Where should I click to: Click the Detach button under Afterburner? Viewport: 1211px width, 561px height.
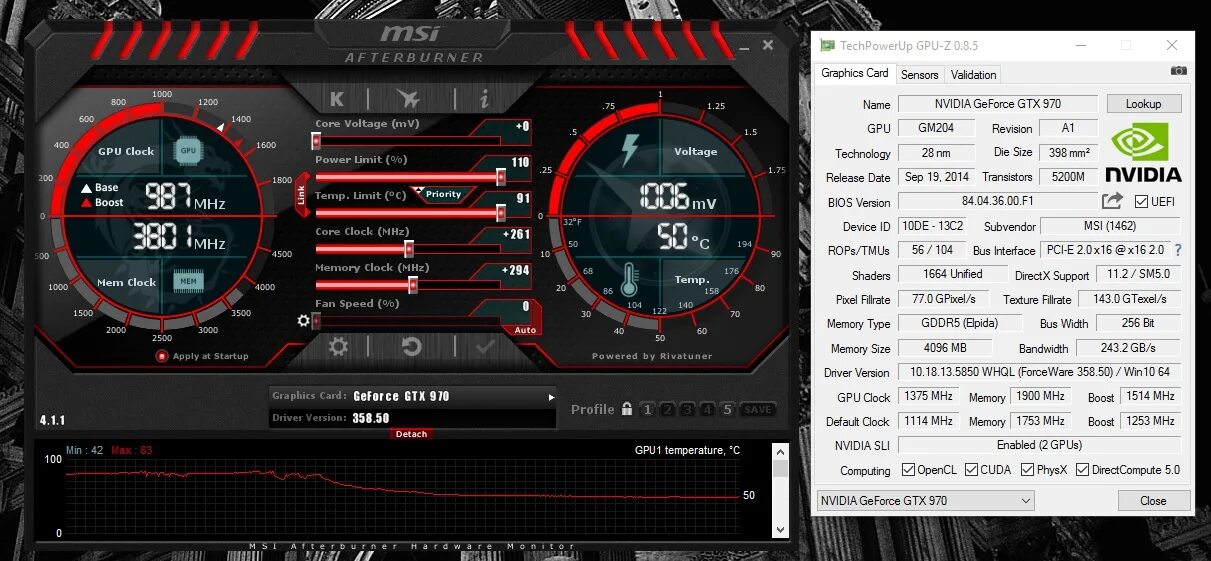(x=411, y=434)
